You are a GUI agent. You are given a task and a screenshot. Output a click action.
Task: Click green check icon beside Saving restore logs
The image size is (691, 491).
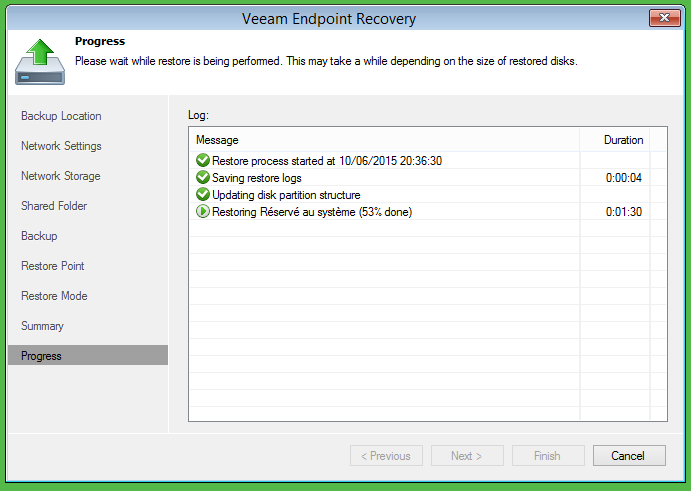pos(203,177)
